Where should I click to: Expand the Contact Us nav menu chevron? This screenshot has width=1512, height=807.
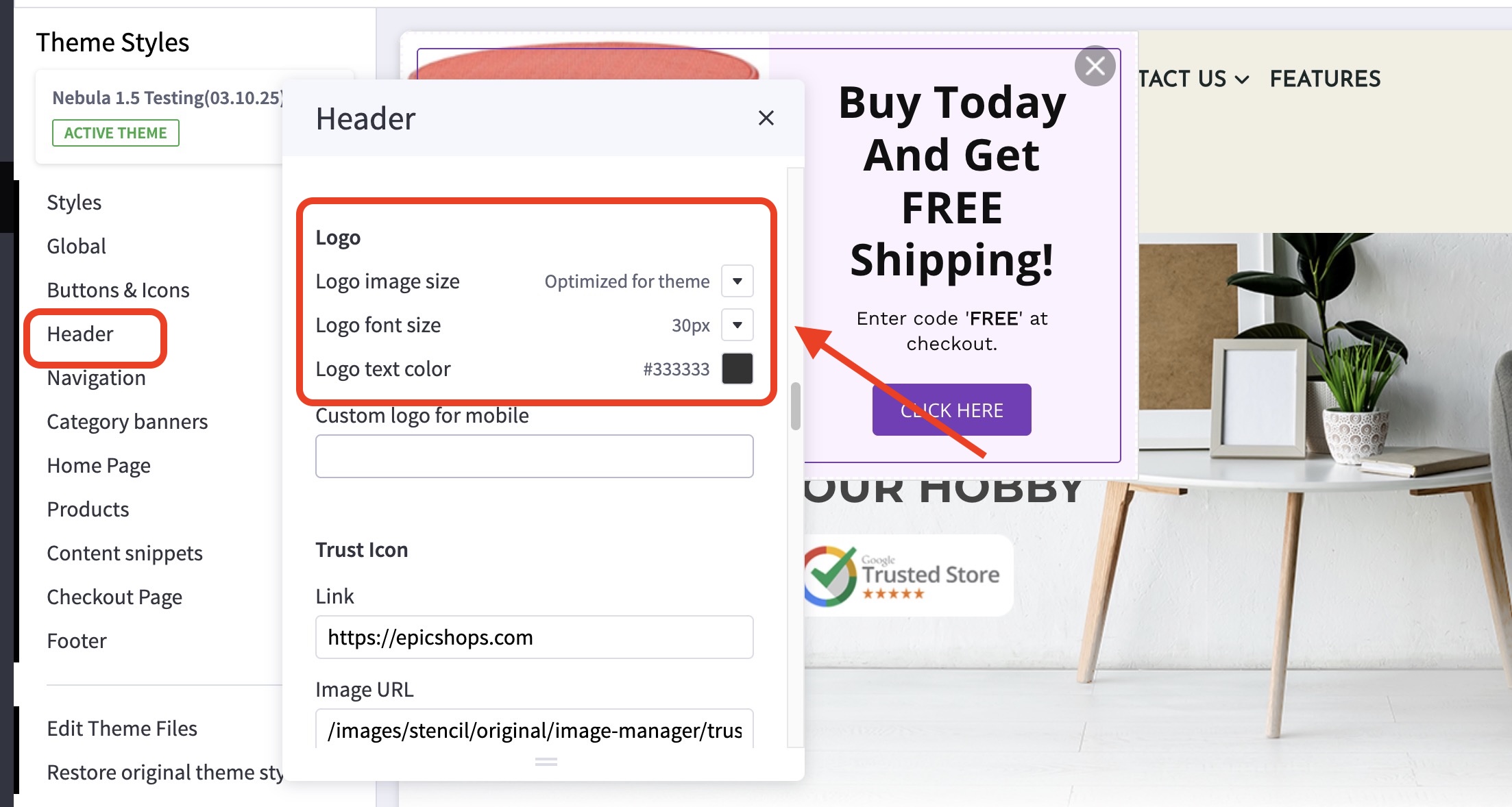pos(1241,80)
